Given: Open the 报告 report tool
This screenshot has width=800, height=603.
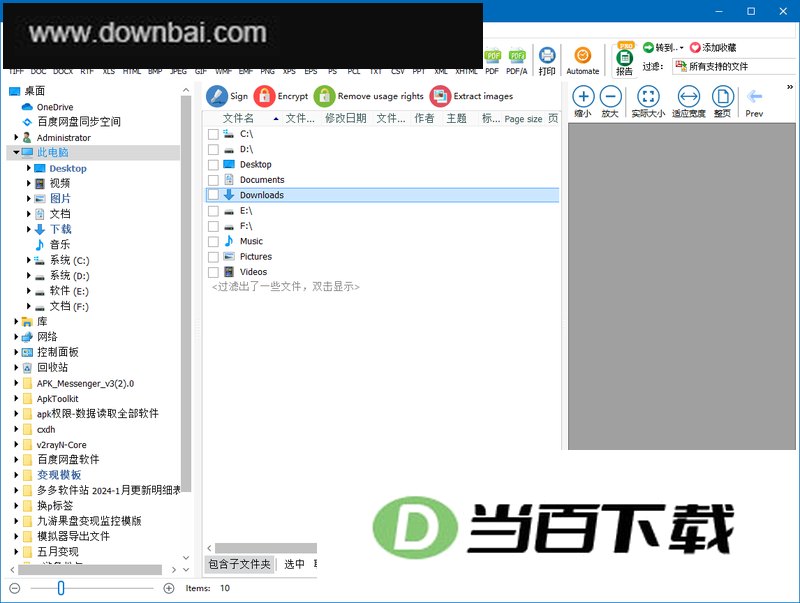Looking at the screenshot, I should pyautogui.click(x=624, y=61).
